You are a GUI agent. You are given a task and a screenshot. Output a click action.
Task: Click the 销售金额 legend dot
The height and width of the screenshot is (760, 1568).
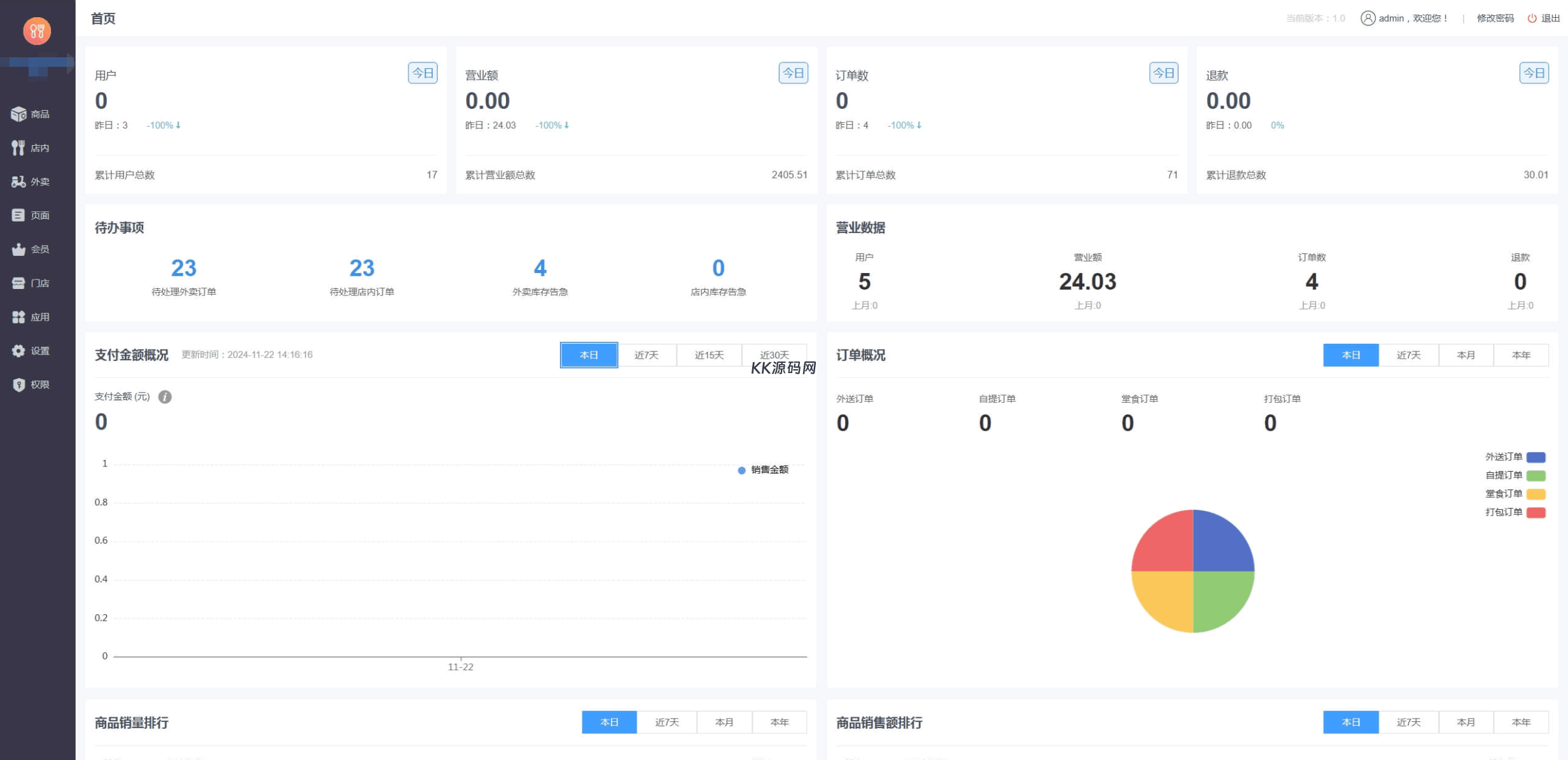[x=741, y=470]
